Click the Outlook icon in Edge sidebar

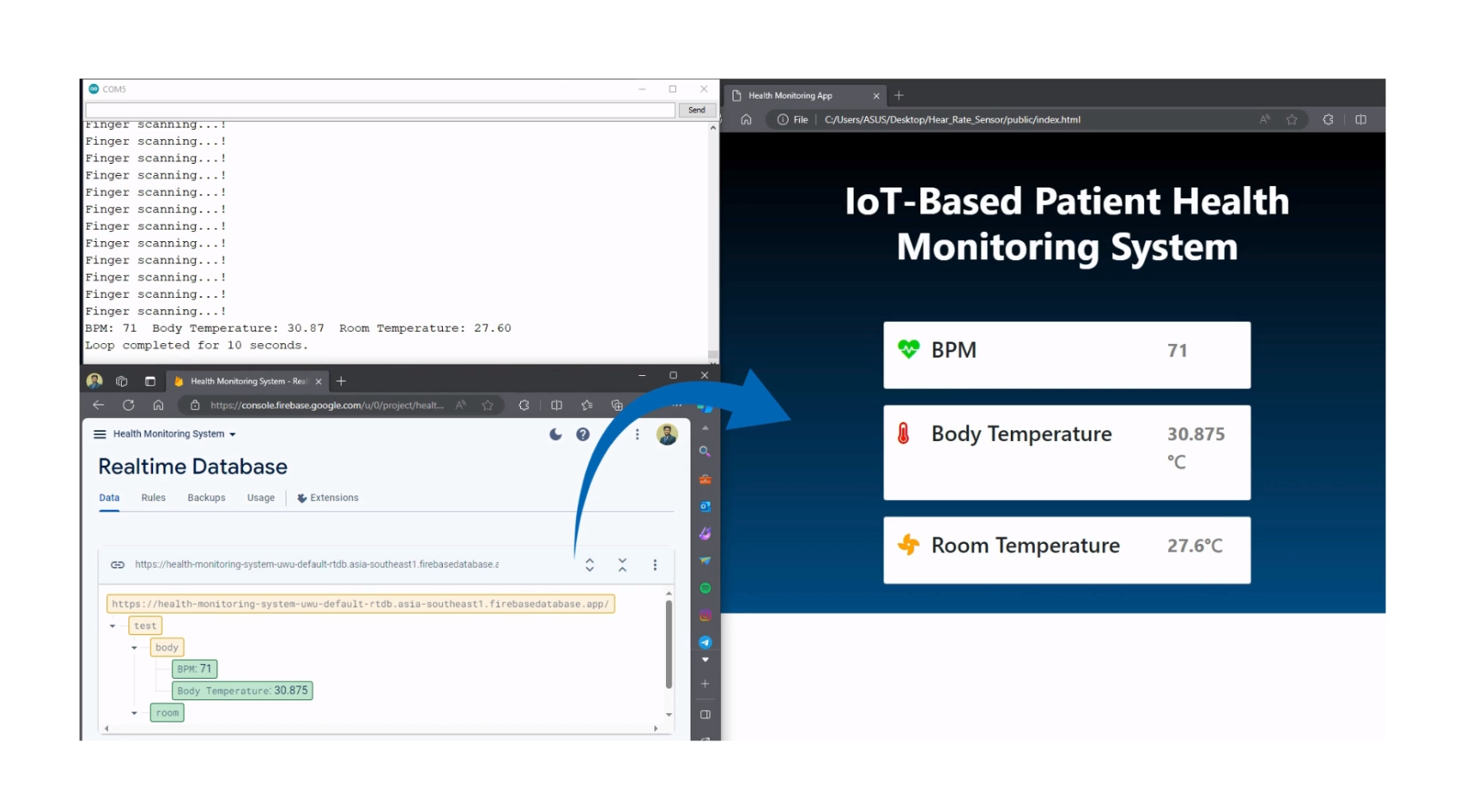click(x=705, y=507)
